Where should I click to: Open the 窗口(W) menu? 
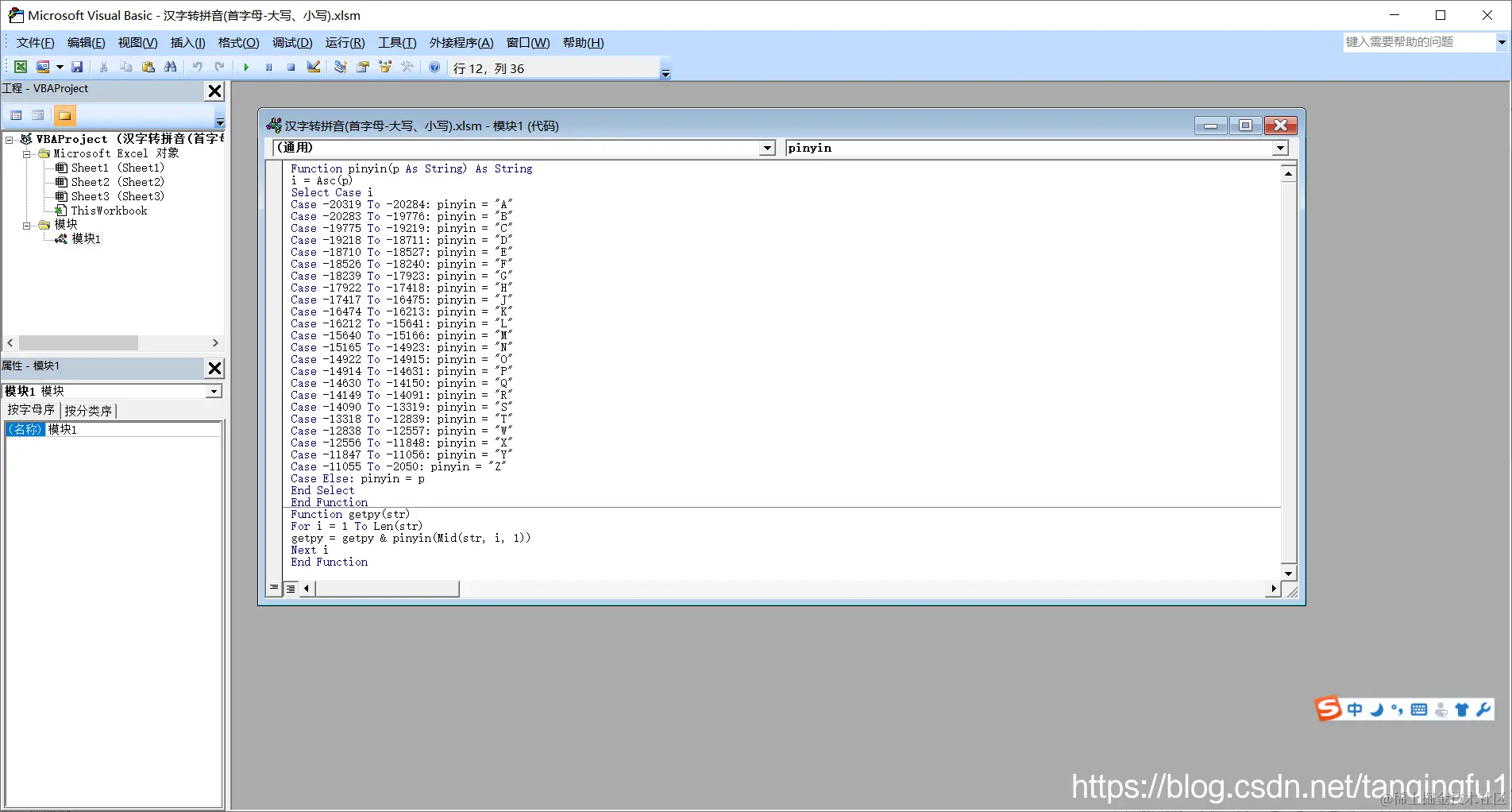point(528,43)
